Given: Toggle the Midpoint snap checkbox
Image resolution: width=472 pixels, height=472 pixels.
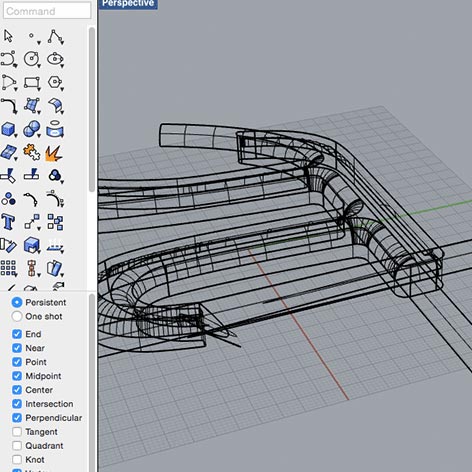Looking at the screenshot, I should pos(17,376).
